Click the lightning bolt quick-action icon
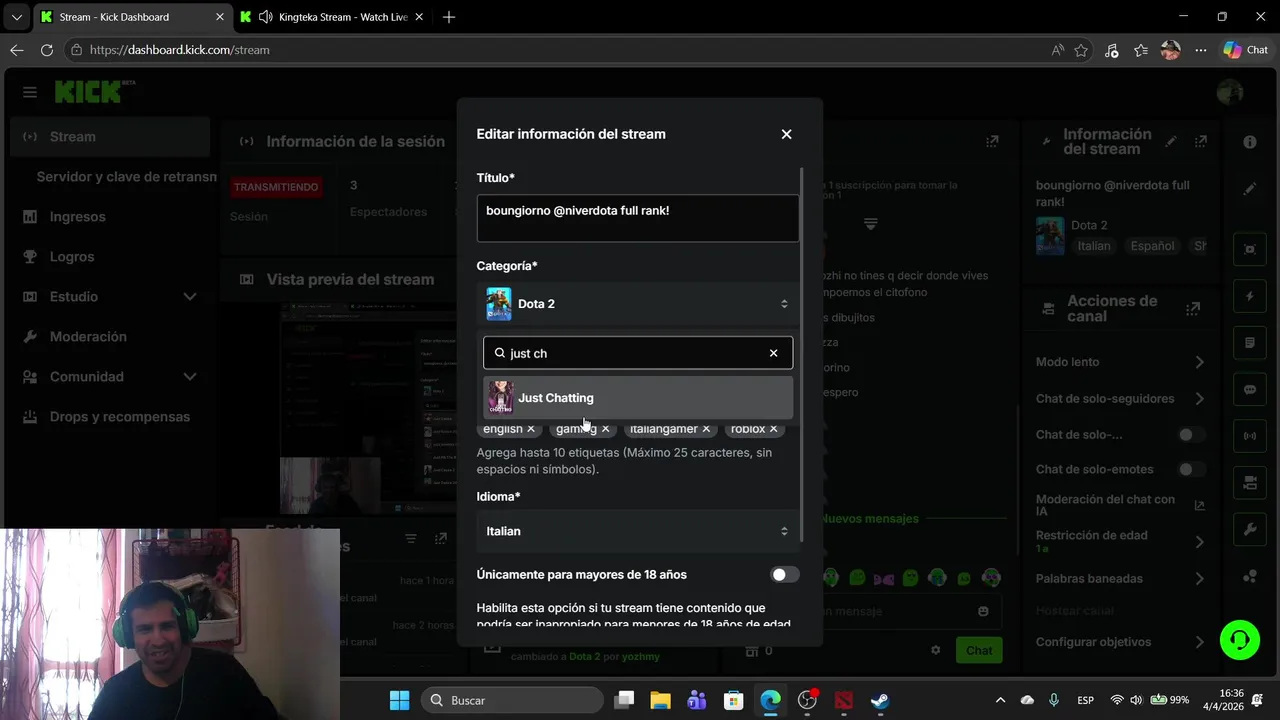The width and height of the screenshot is (1280, 720). [1250, 296]
